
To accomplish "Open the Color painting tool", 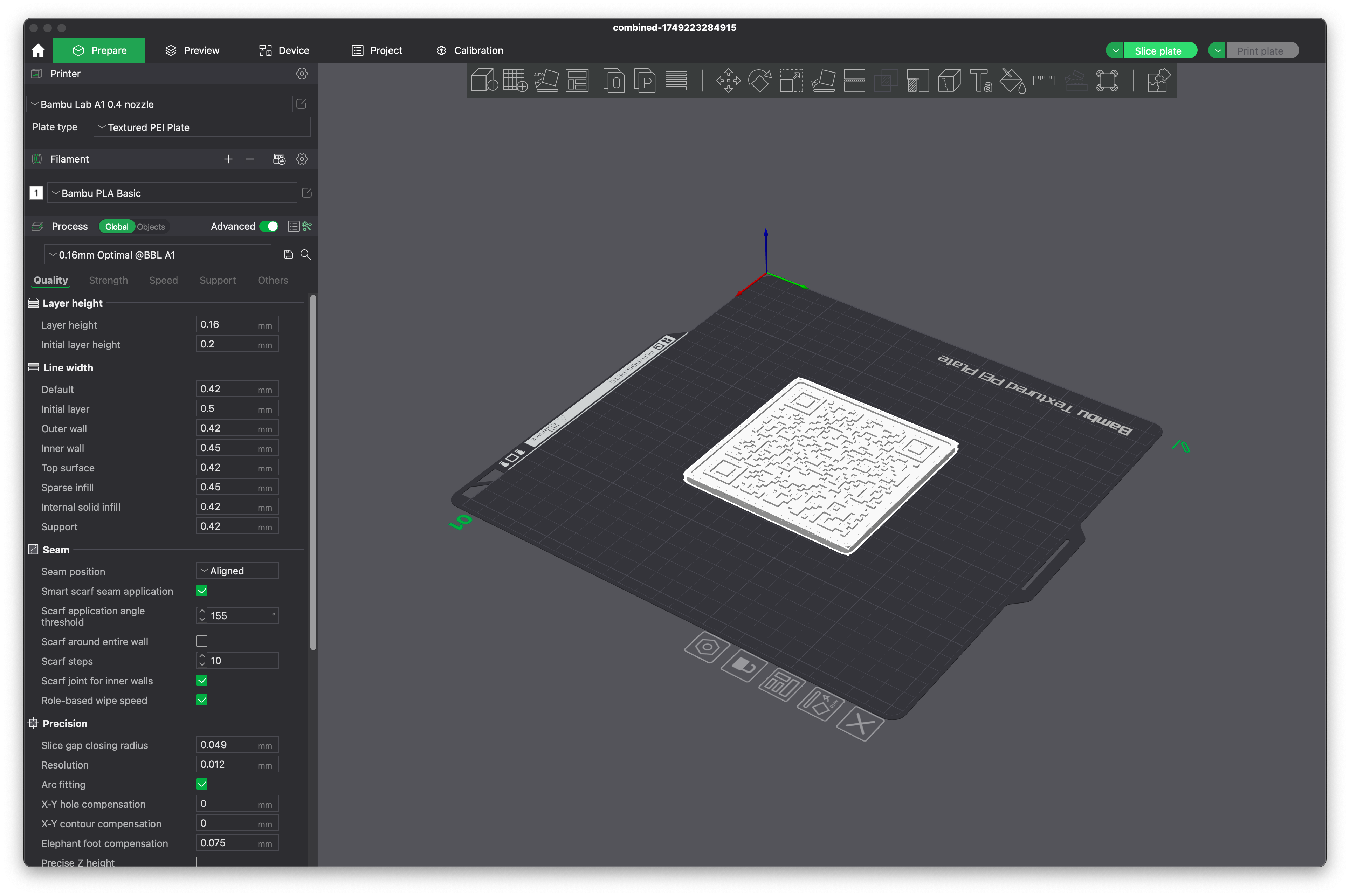I will click(x=1013, y=81).
